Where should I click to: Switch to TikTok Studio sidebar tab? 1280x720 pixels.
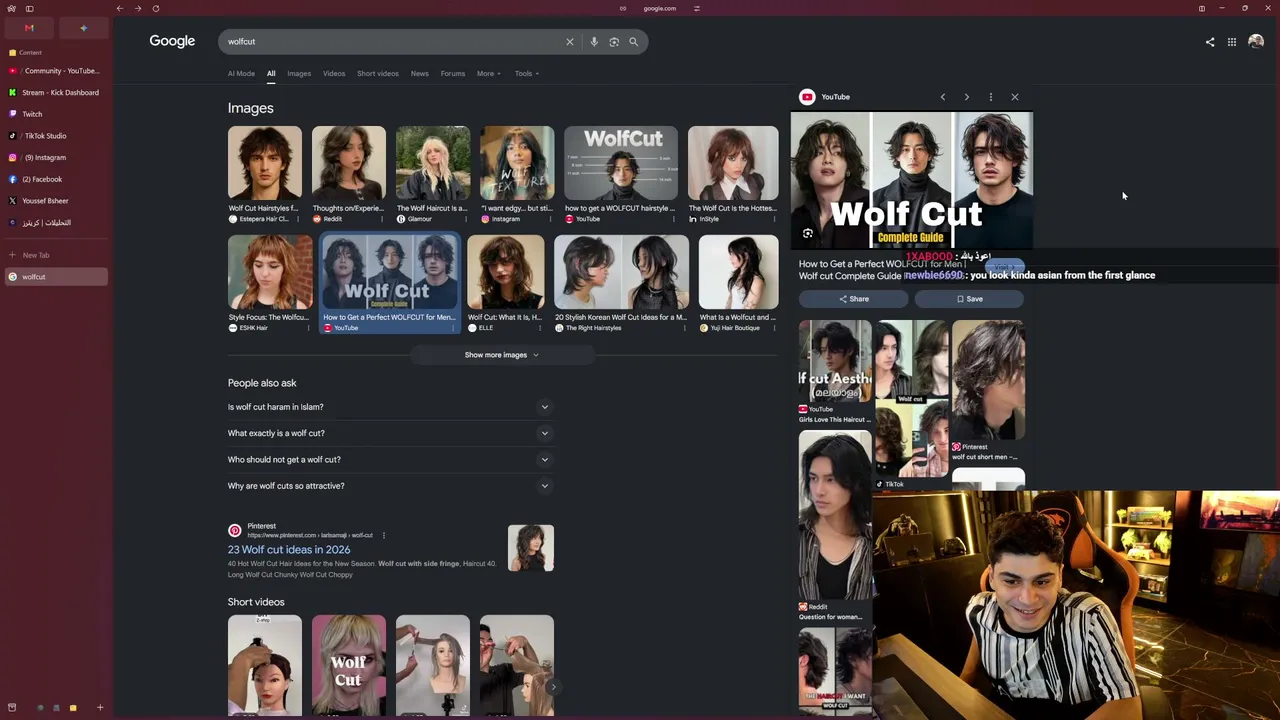(x=56, y=136)
